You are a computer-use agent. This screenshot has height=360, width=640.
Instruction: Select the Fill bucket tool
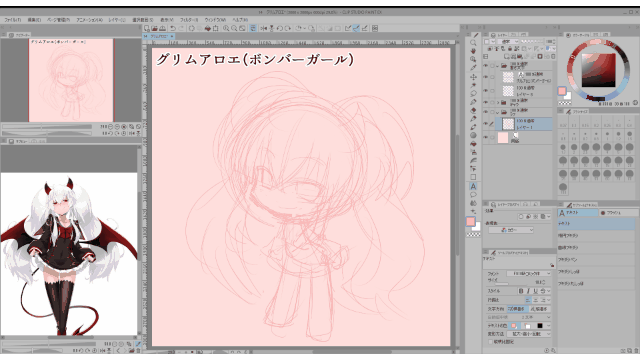click(473, 144)
